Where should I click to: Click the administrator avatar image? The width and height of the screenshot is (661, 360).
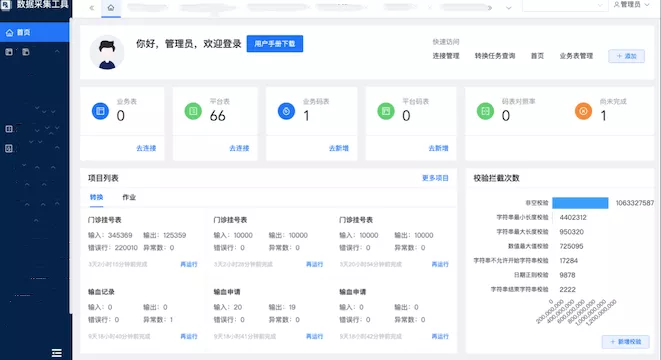pyautogui.click(x=107, y=52)
